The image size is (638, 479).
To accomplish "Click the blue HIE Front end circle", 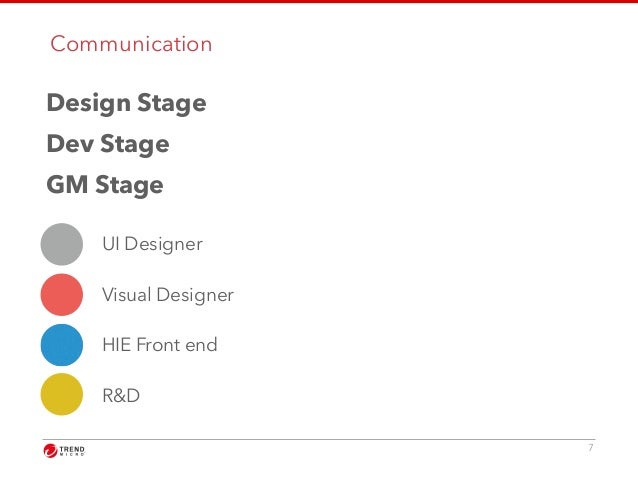I will (x=61, y=345).
